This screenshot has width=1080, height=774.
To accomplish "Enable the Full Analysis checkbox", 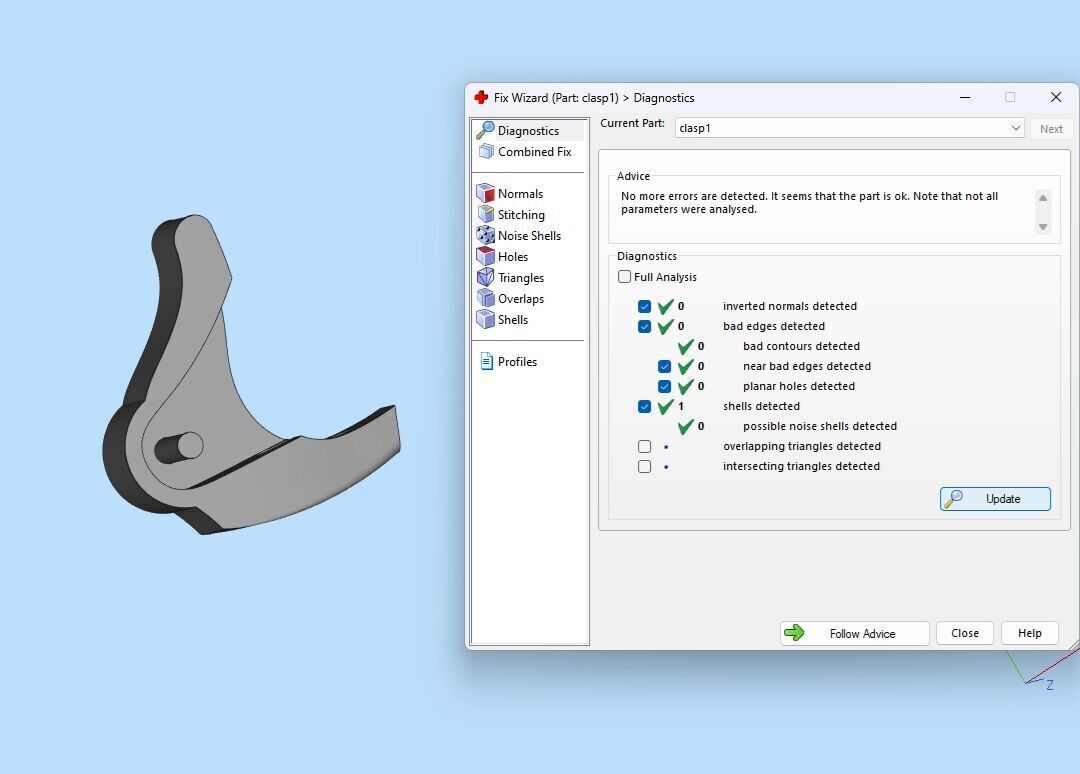I will coord(625,277).
